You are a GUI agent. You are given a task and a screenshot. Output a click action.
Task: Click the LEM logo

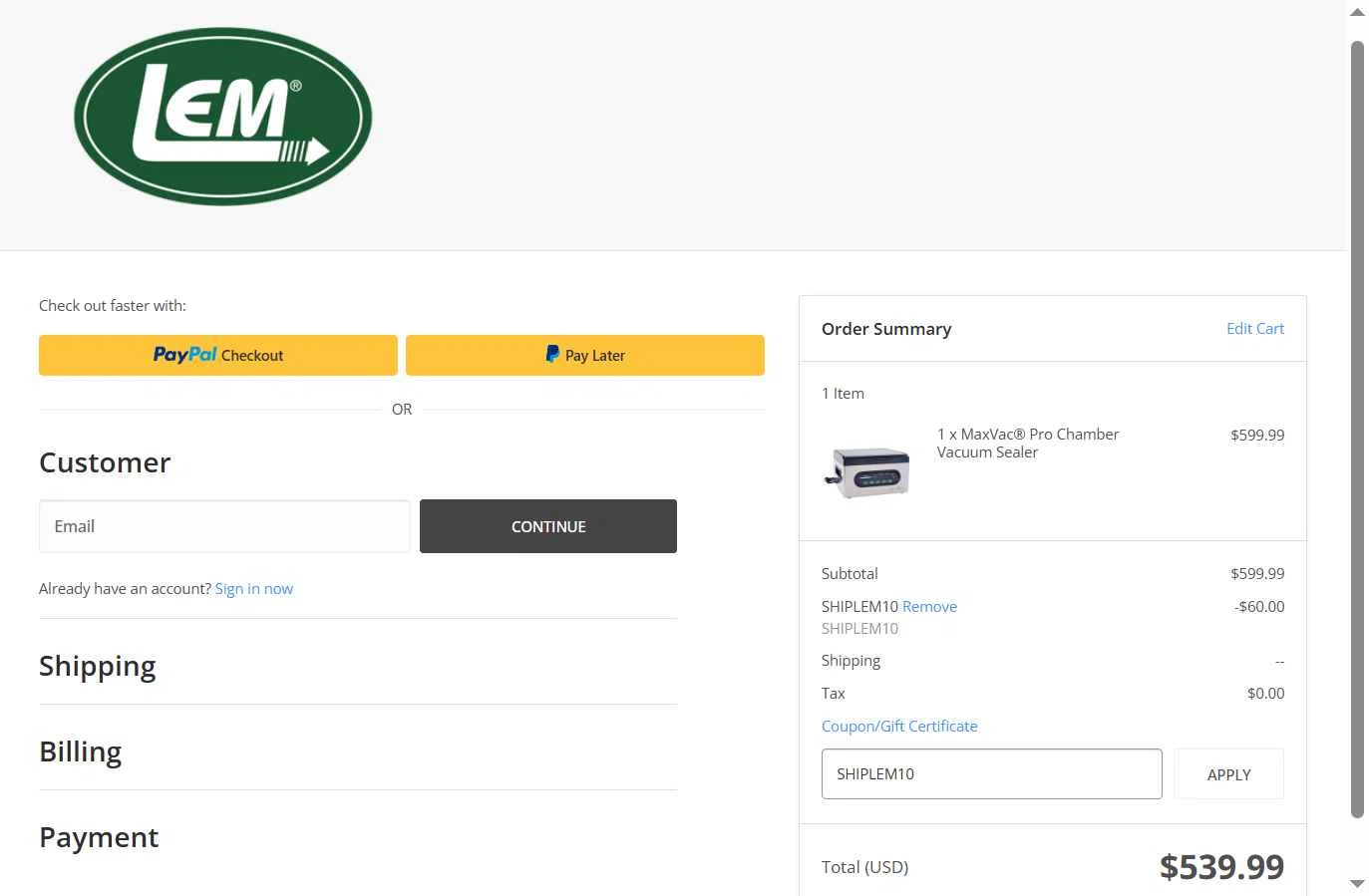click(222, 117)
